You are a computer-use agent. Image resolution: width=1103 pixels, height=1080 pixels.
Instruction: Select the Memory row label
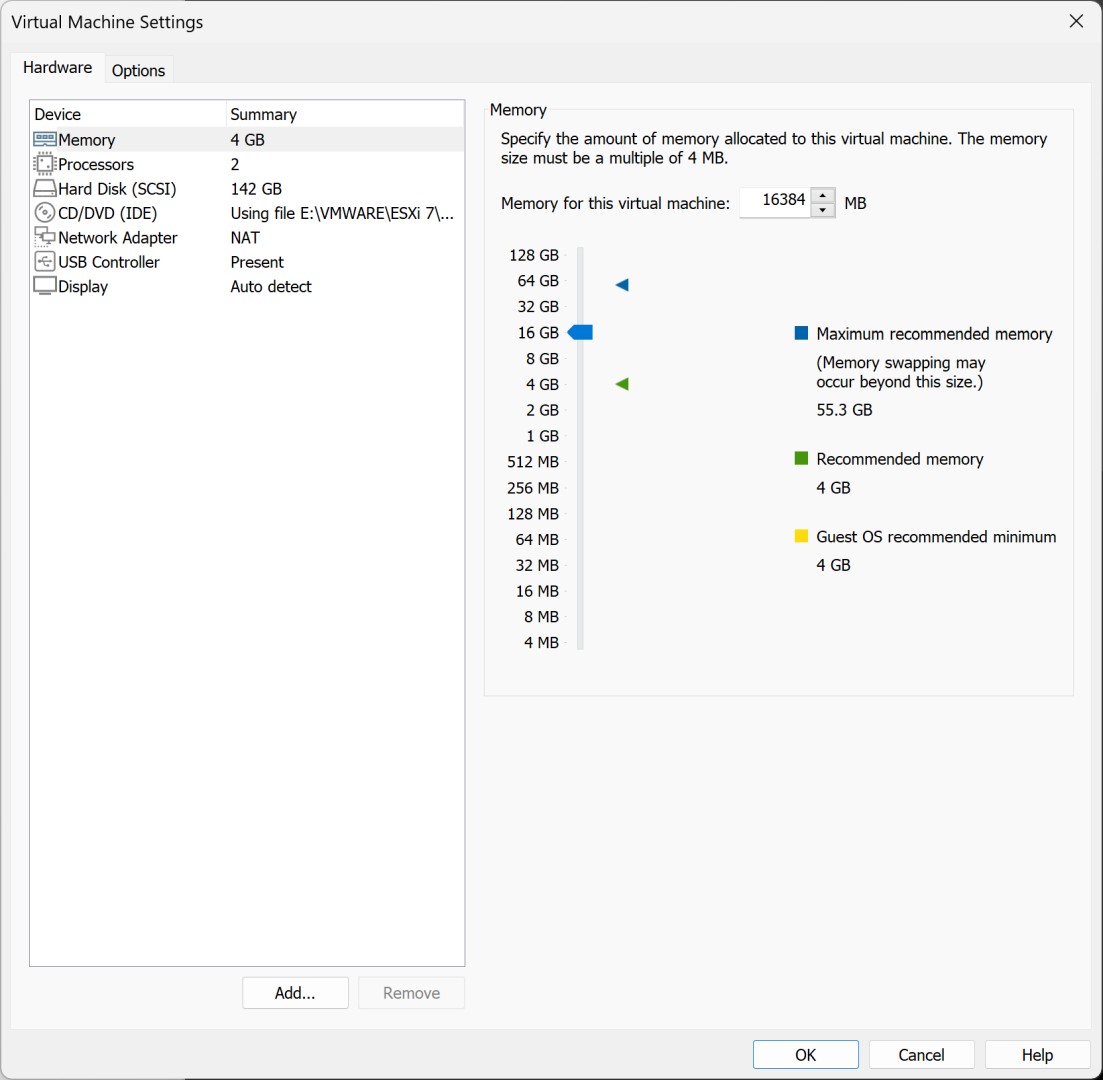coord(87,140)
